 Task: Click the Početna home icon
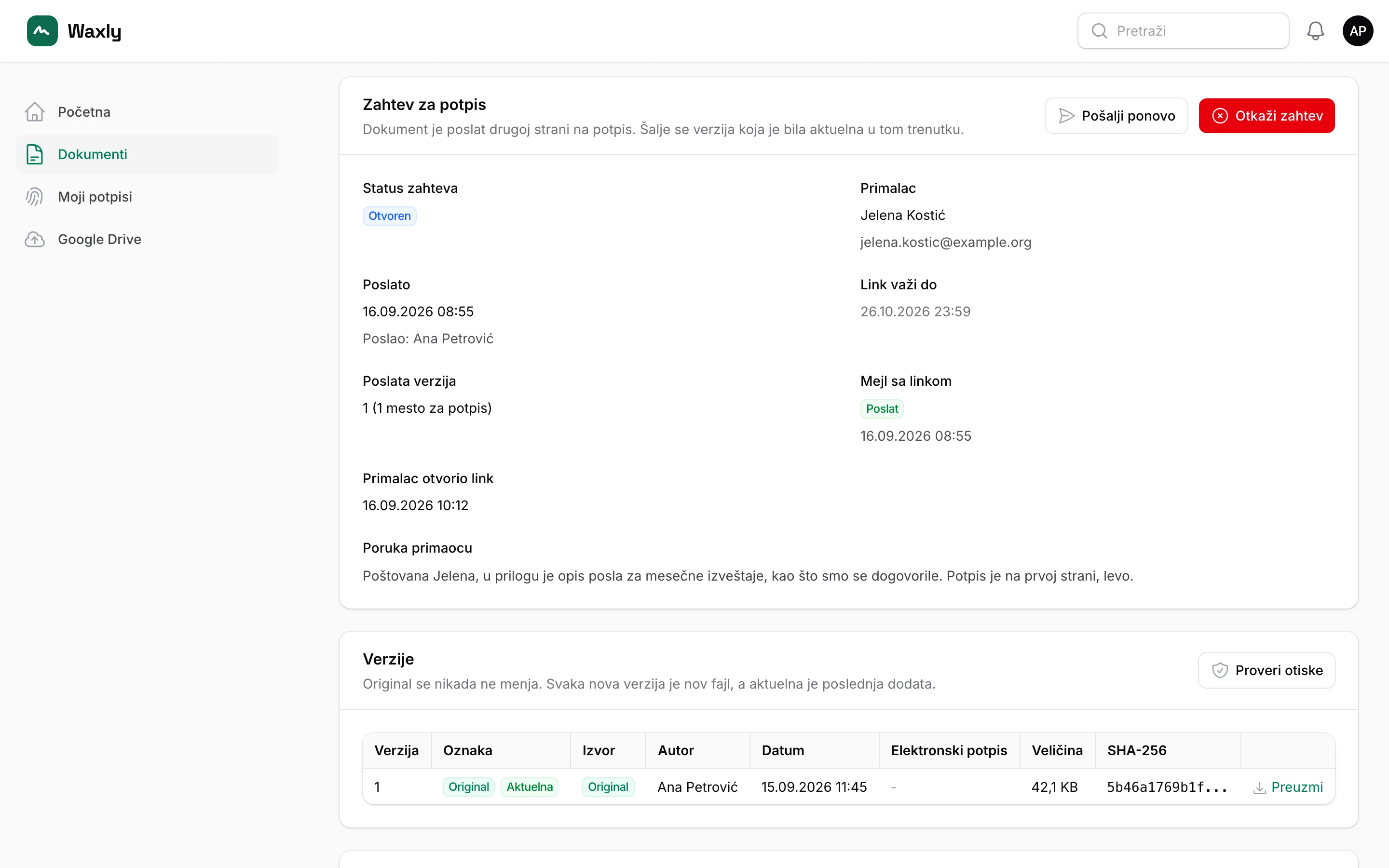tap(34, 112)
